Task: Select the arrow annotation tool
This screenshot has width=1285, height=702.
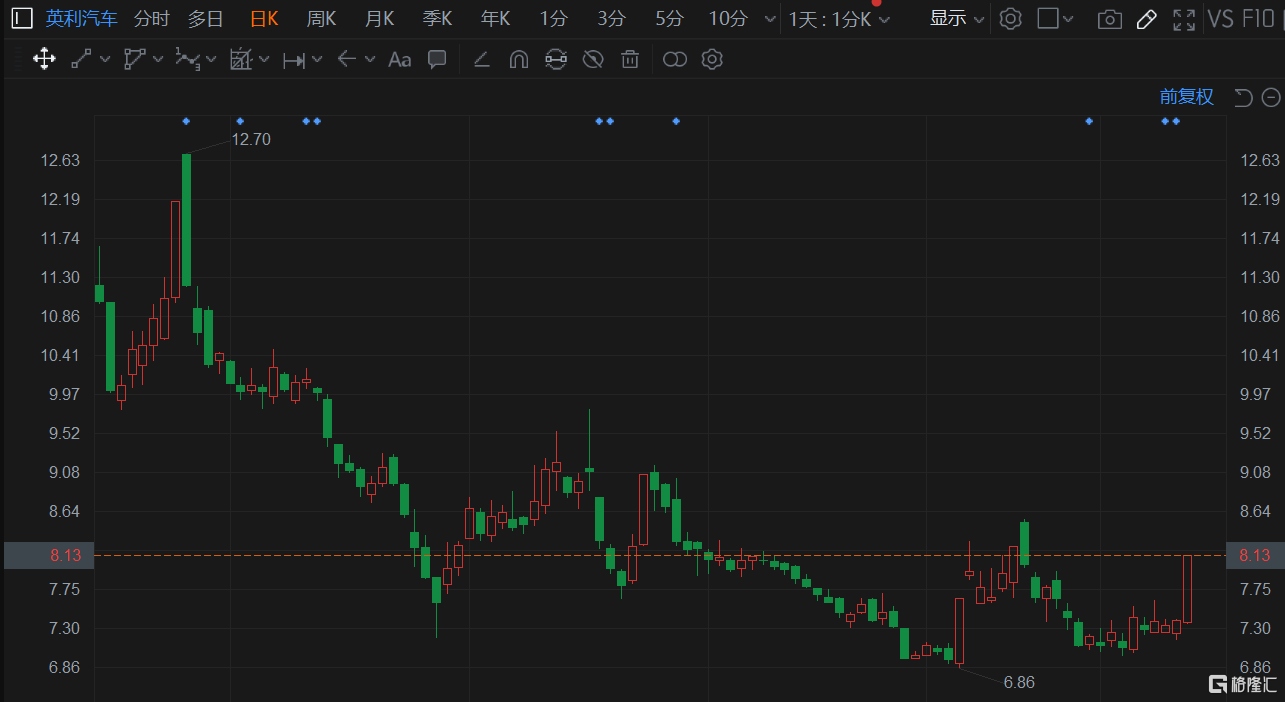Action: pyautogui.click(x=346, y=59)
